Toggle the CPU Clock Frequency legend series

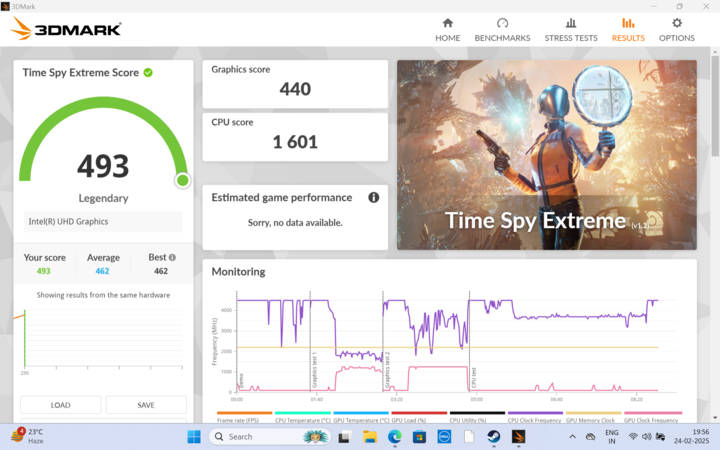pos(535,417)
